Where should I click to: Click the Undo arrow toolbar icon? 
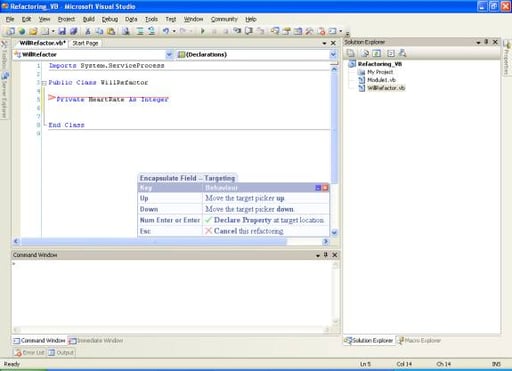click(x=166, y=31)
